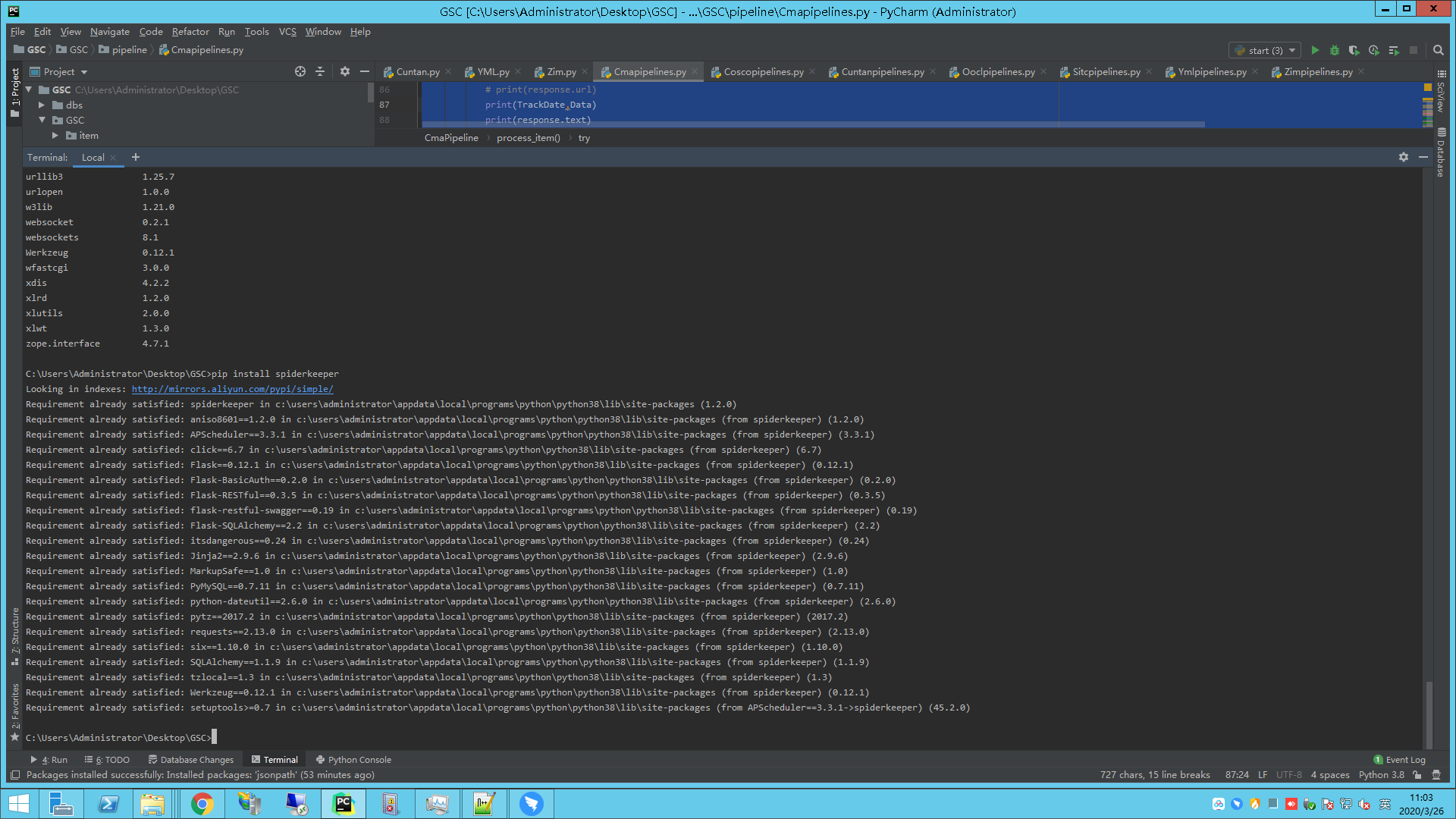Viewport: 1456px width, 819px height.
Task: Open Chrome from the Windows taskbar
Action: click(202, 804)
